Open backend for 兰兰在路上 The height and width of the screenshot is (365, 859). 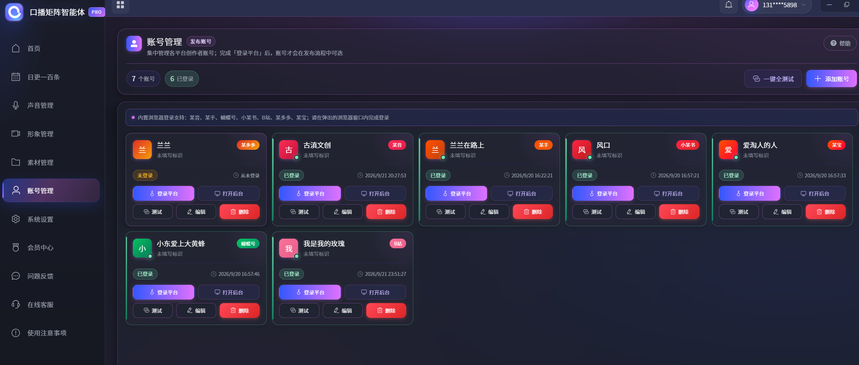(x=522, y=193)
